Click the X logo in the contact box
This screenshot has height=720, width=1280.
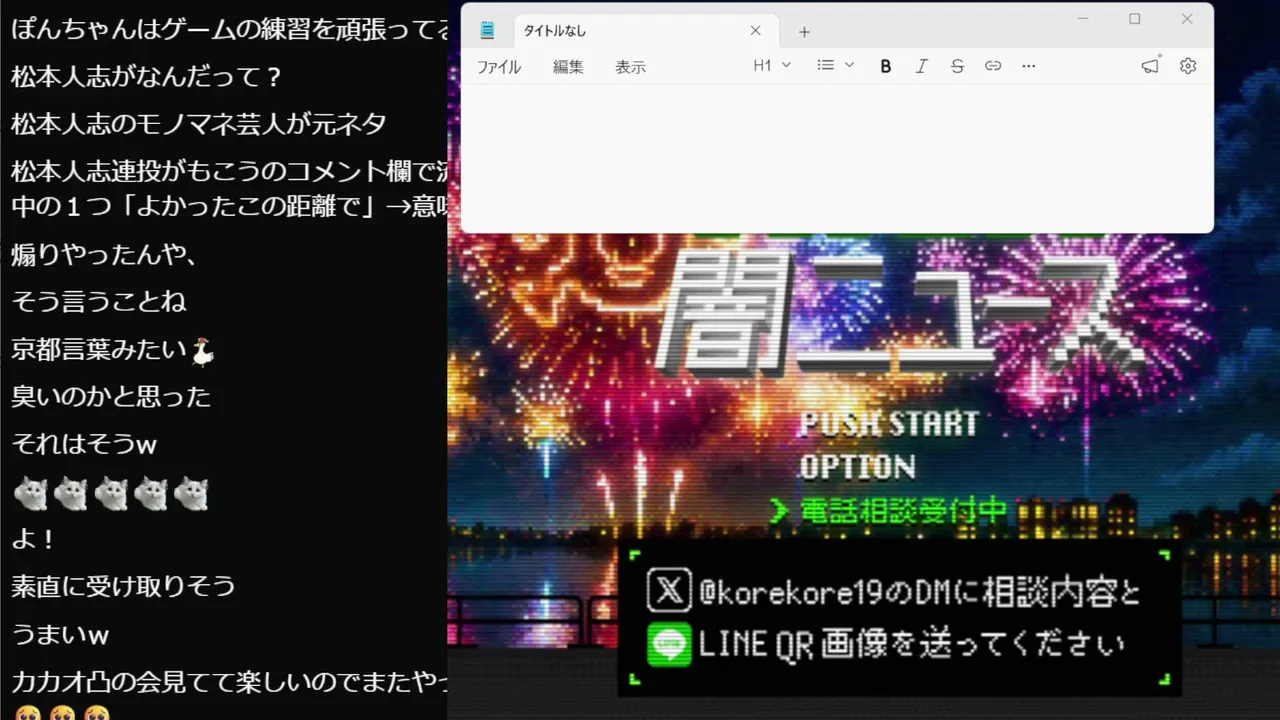point(669,590)
